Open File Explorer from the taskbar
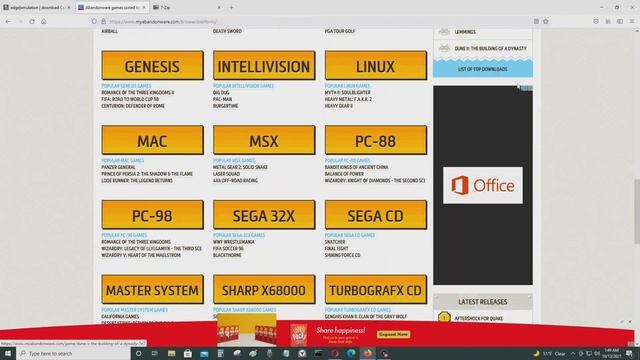The image size is (640, 360). [x=171, y=353]
